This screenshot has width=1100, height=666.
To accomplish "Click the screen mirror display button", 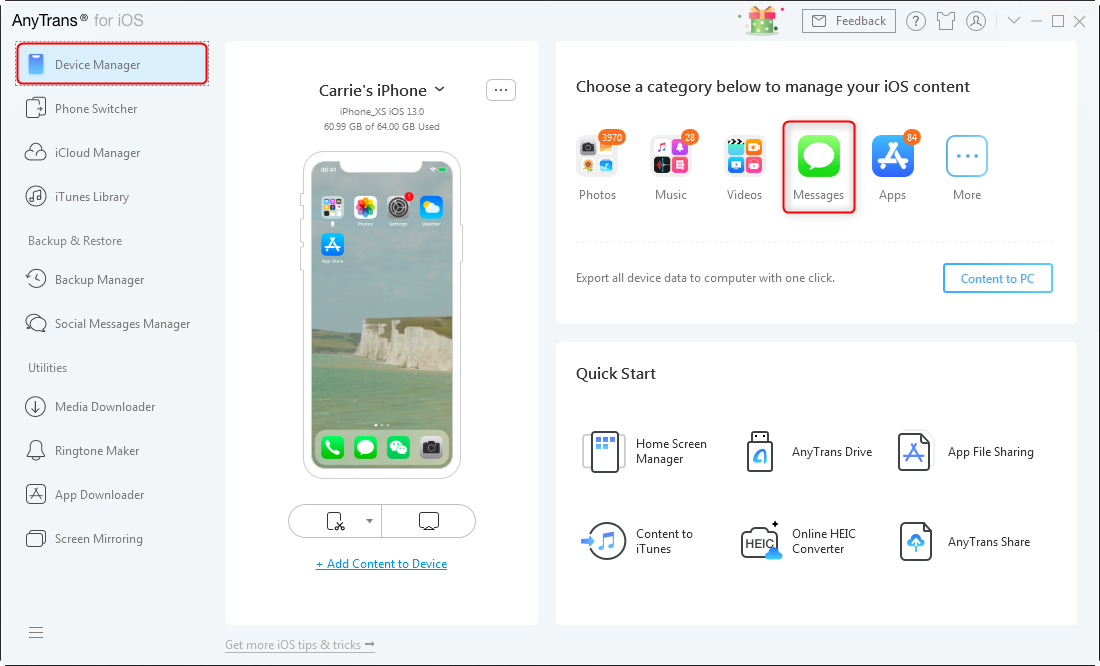I will click(429, 521).
